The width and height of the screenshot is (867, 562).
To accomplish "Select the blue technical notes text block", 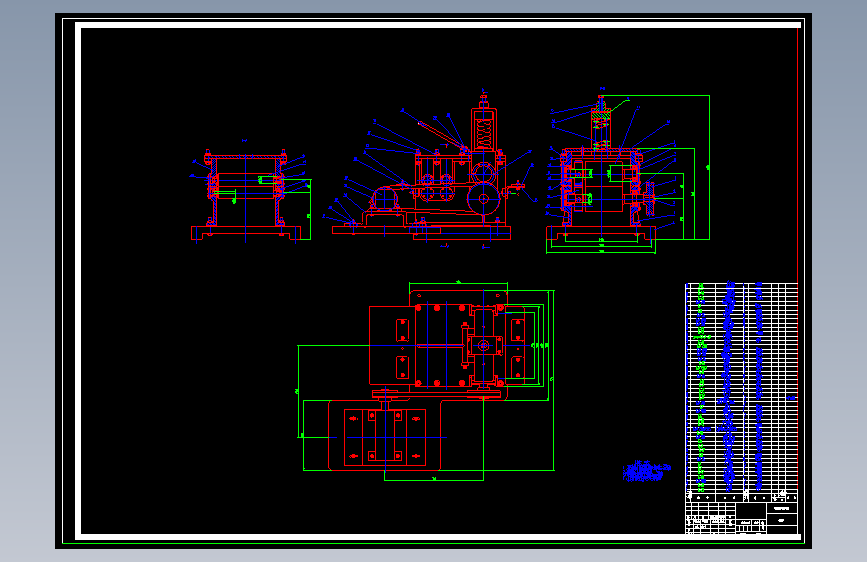I will pos(646,471).
